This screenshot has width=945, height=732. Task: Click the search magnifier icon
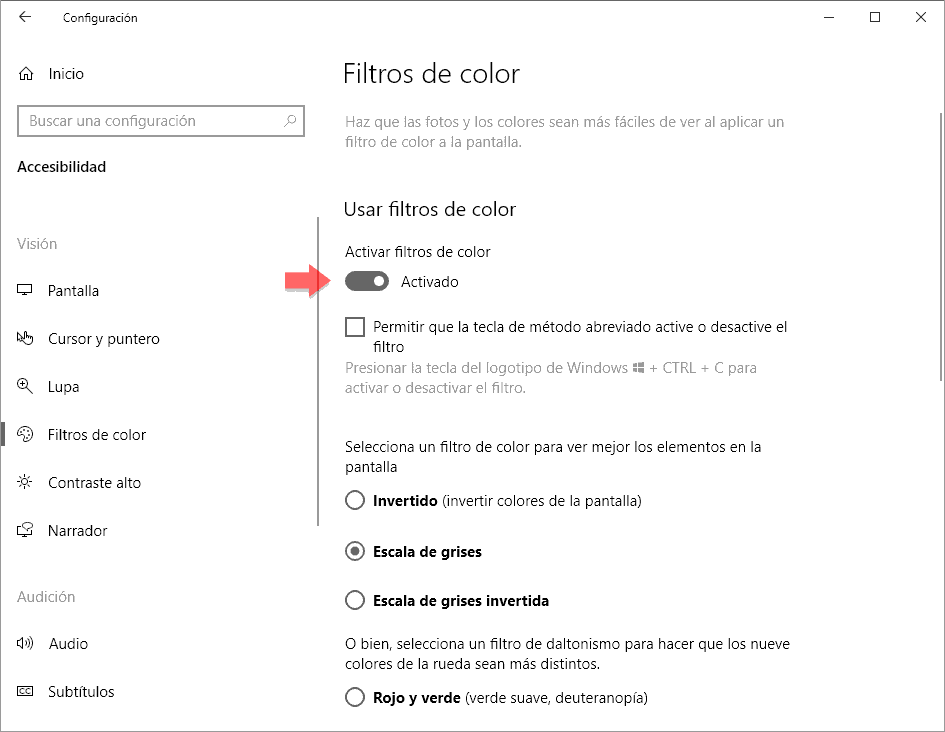coord(290,121)
